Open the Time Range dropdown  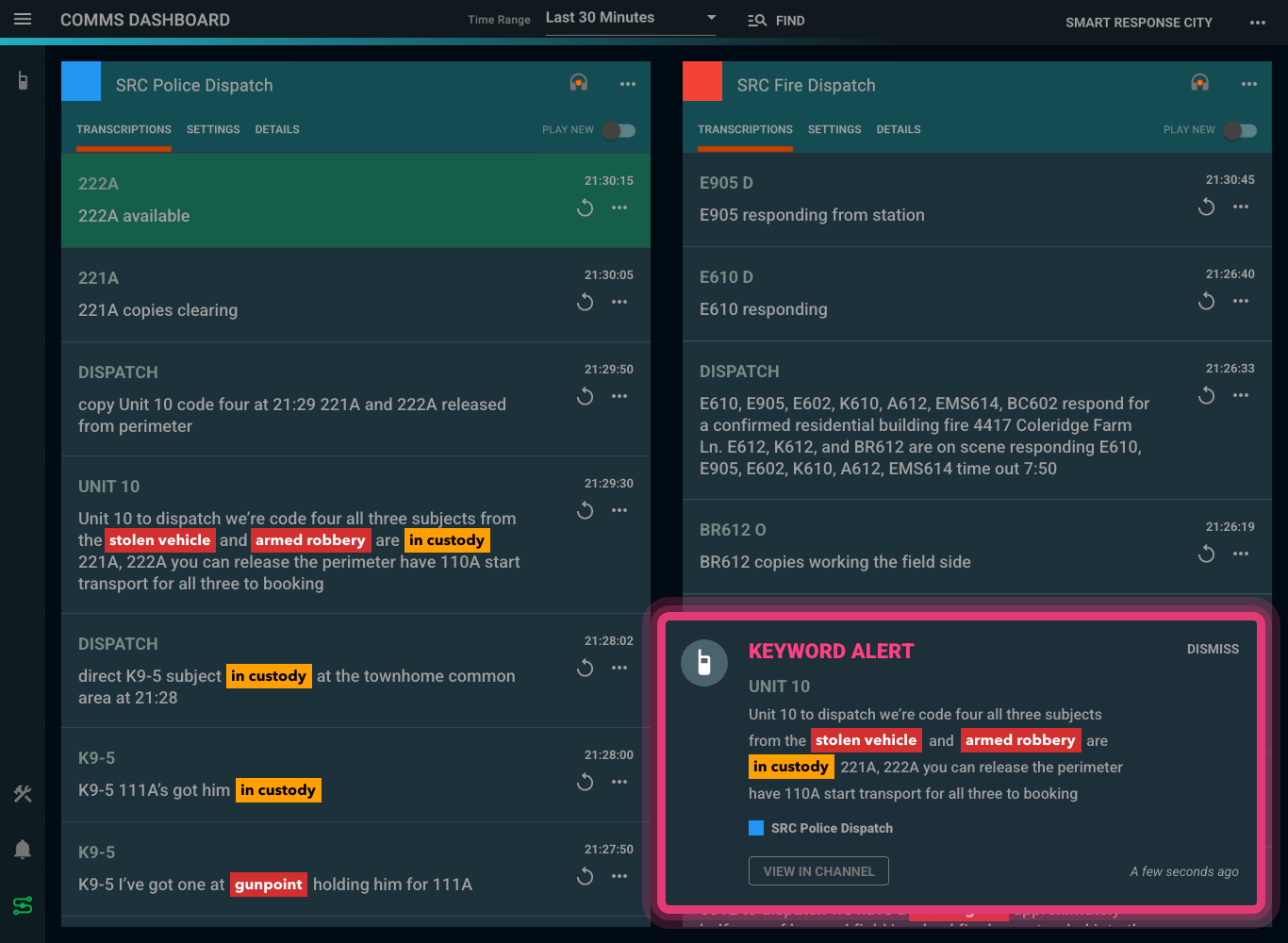click(x=631, y=18)
